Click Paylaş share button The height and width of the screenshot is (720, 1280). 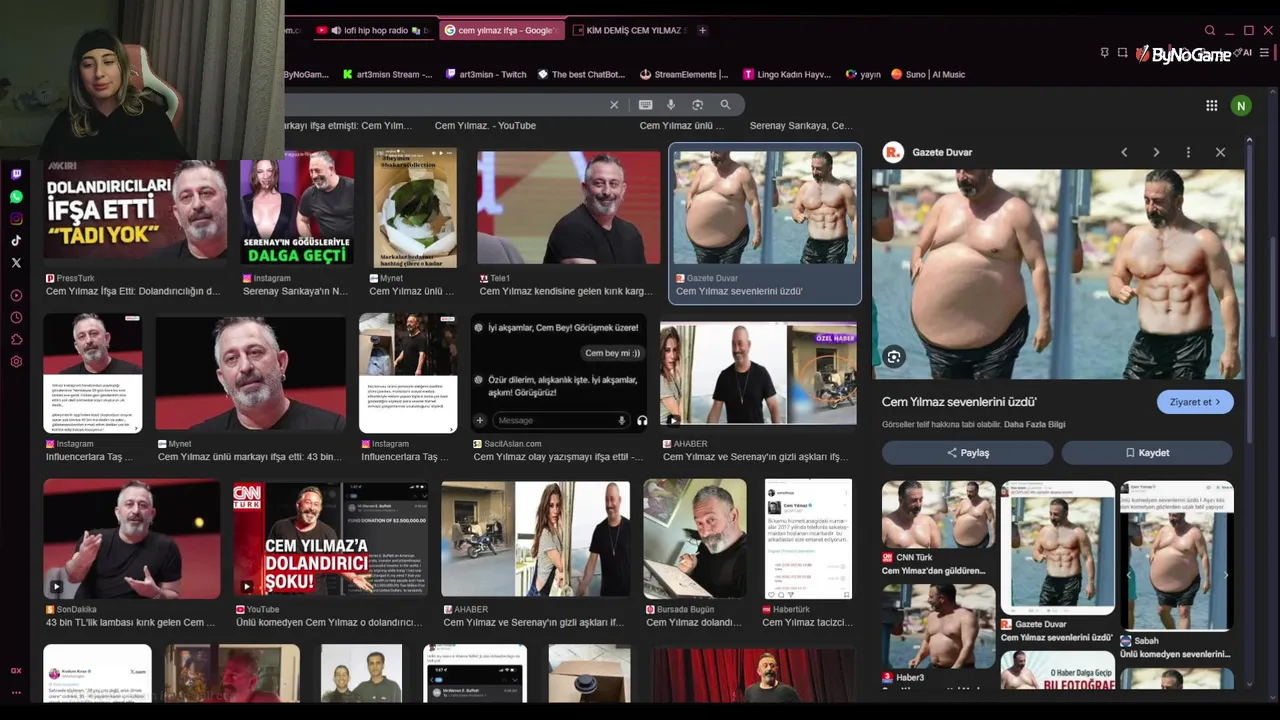coord(967,453)
